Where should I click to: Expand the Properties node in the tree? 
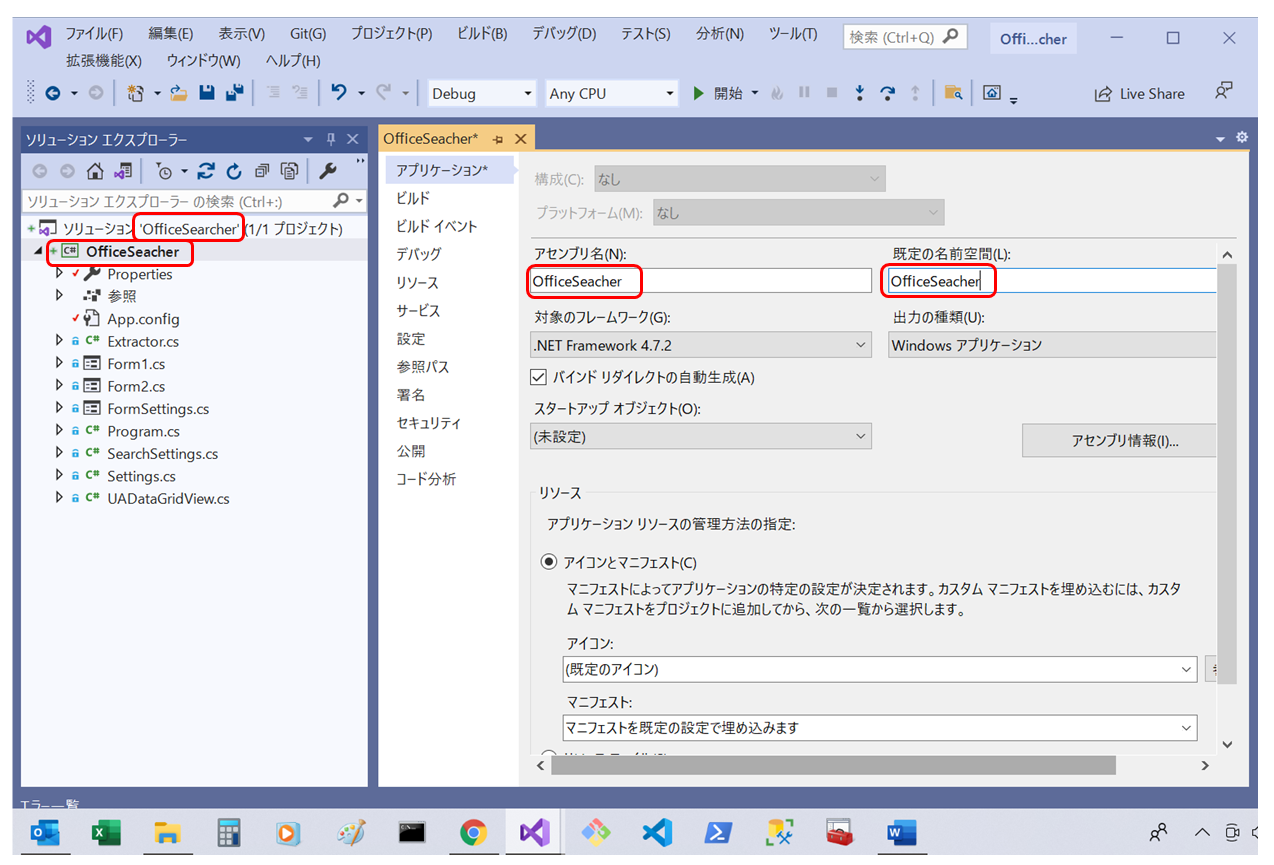[x=60, y=274]
